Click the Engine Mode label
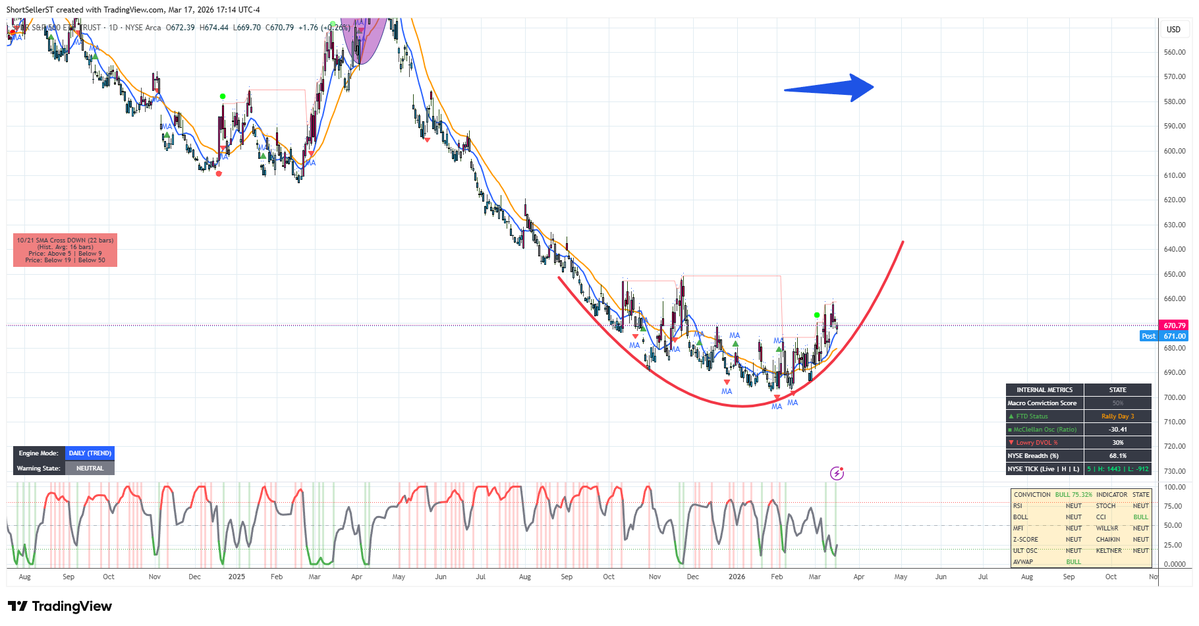Image resolution: width=1199 pixels, height=626 pixels. pos(39,453)
